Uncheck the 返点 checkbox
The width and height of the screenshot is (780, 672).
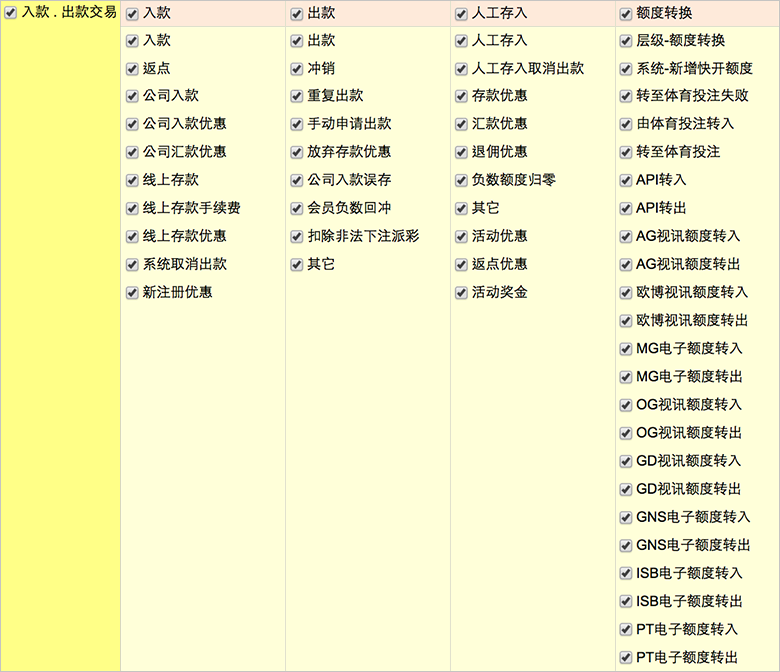[x=132, y=69]
